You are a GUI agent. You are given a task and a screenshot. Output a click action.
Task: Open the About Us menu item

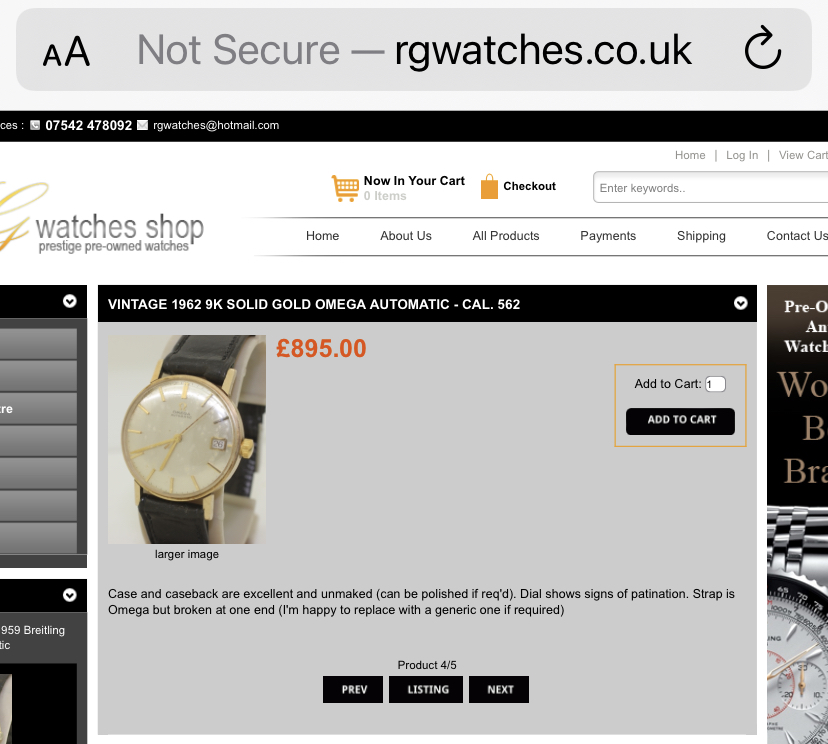click(x=406, y=236)
